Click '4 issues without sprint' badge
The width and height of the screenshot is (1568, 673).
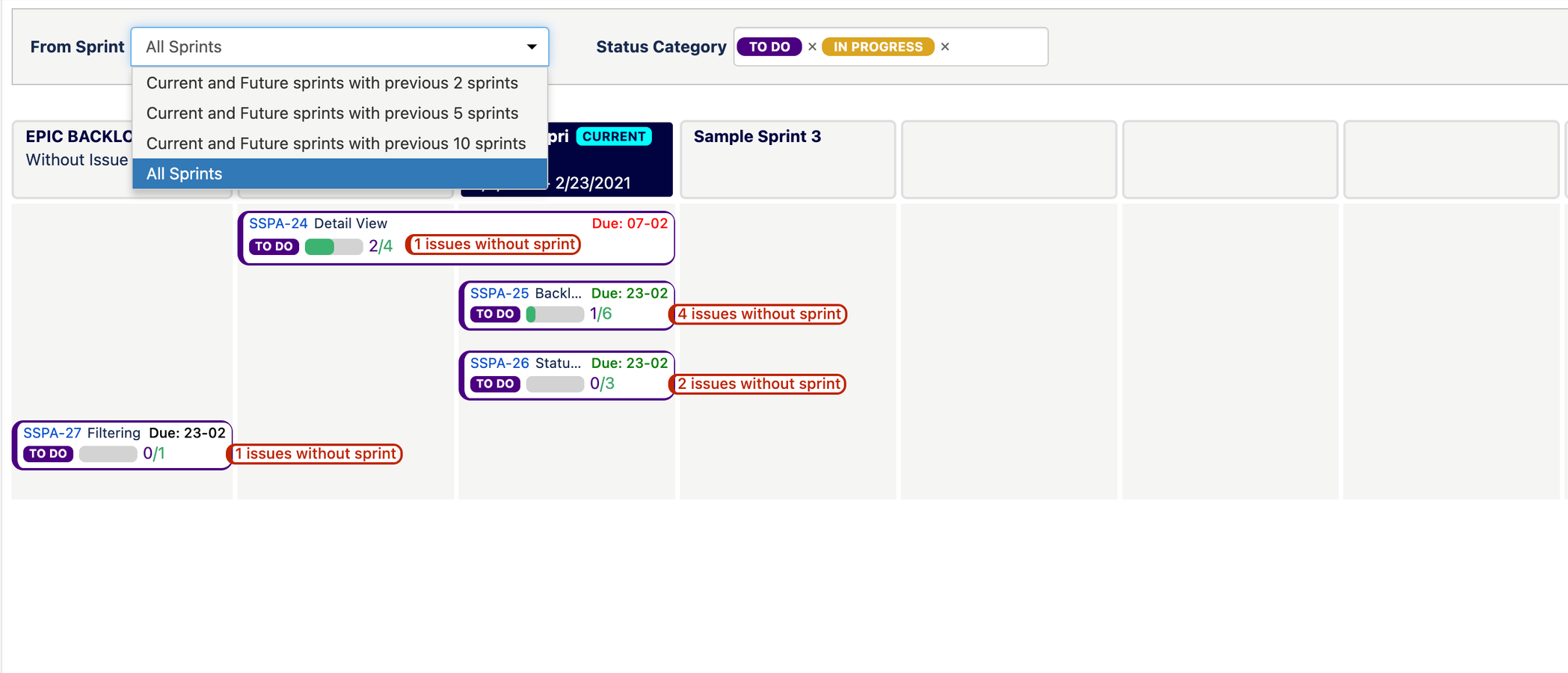pyautogui.click(x=758, y=314)
